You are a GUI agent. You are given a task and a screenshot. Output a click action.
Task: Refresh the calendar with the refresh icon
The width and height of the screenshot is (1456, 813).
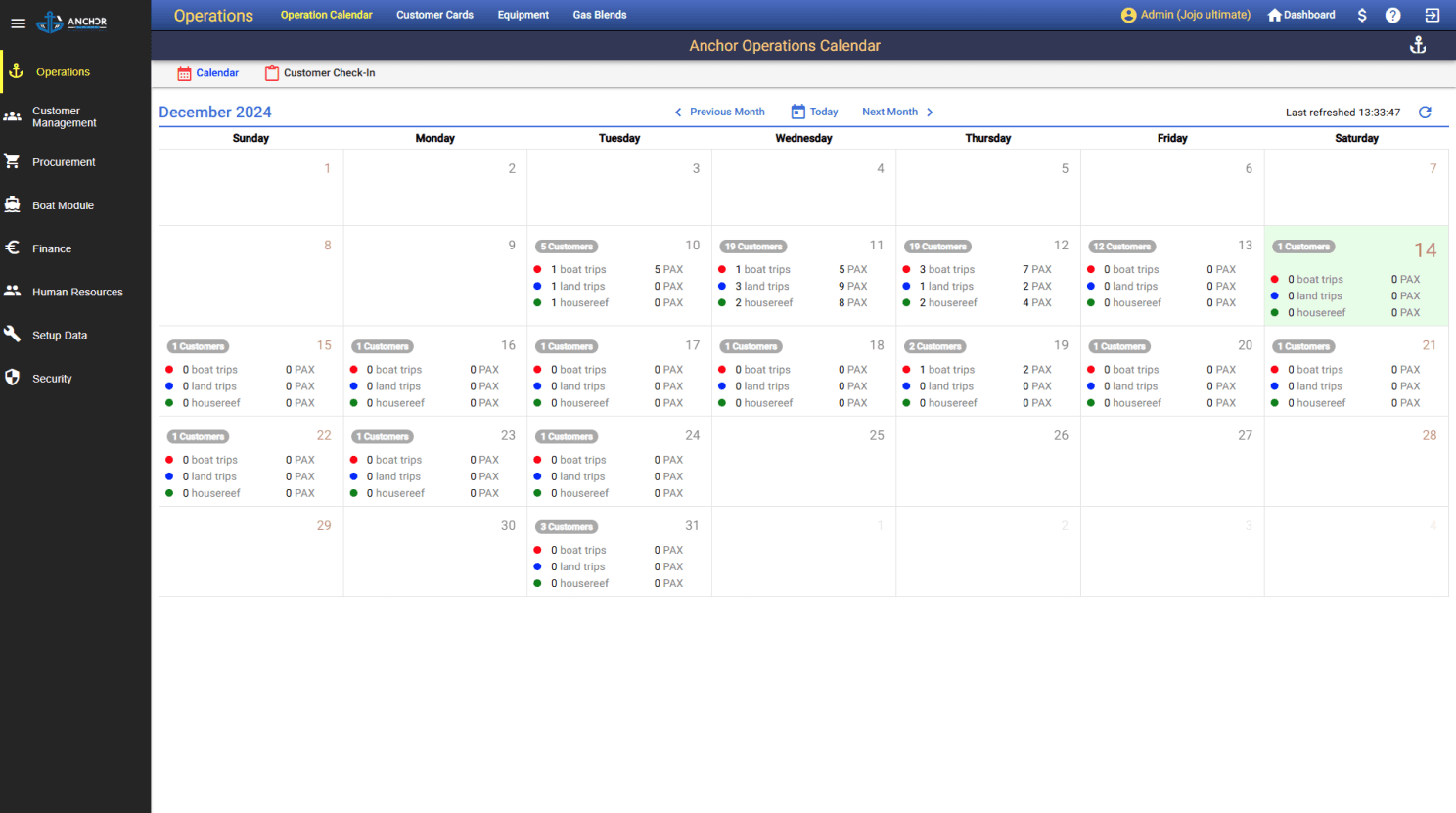[x=1425, y=112]
